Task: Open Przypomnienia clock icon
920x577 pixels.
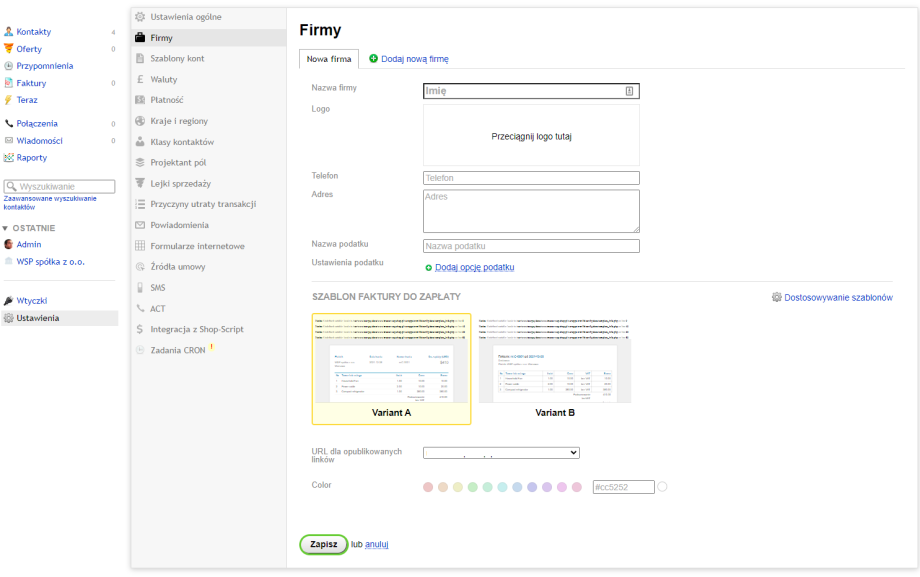Action: (9, 66)
